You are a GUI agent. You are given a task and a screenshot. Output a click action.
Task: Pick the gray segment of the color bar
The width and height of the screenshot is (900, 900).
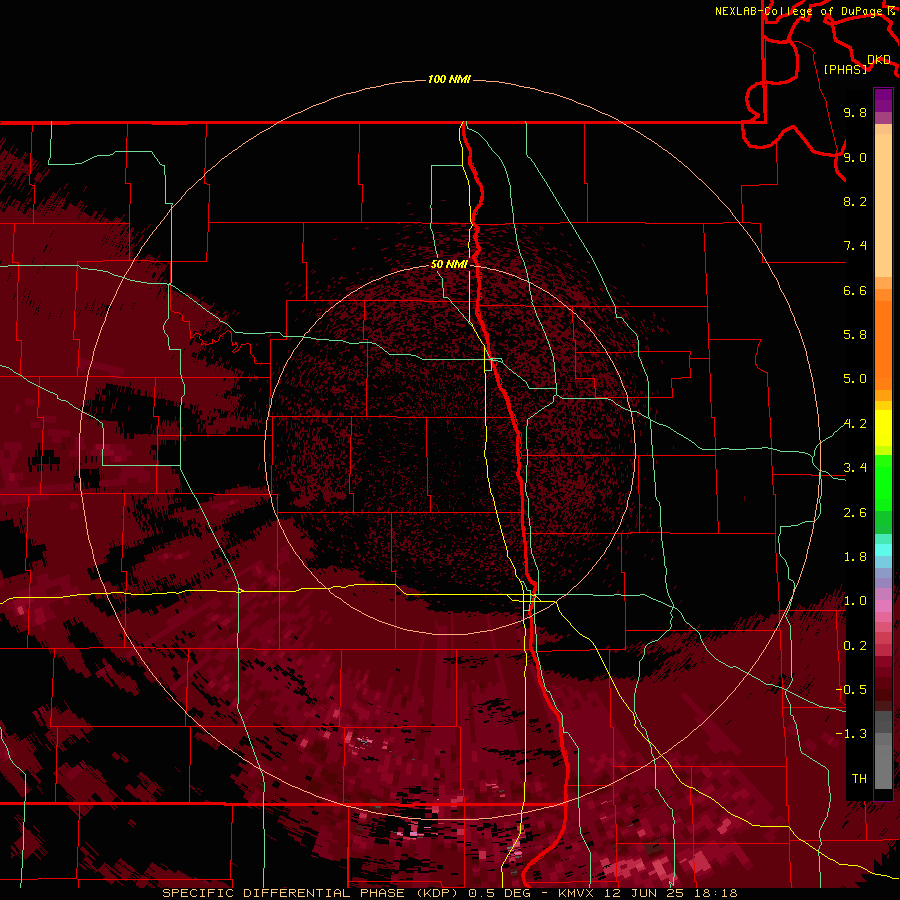[883, 749]
